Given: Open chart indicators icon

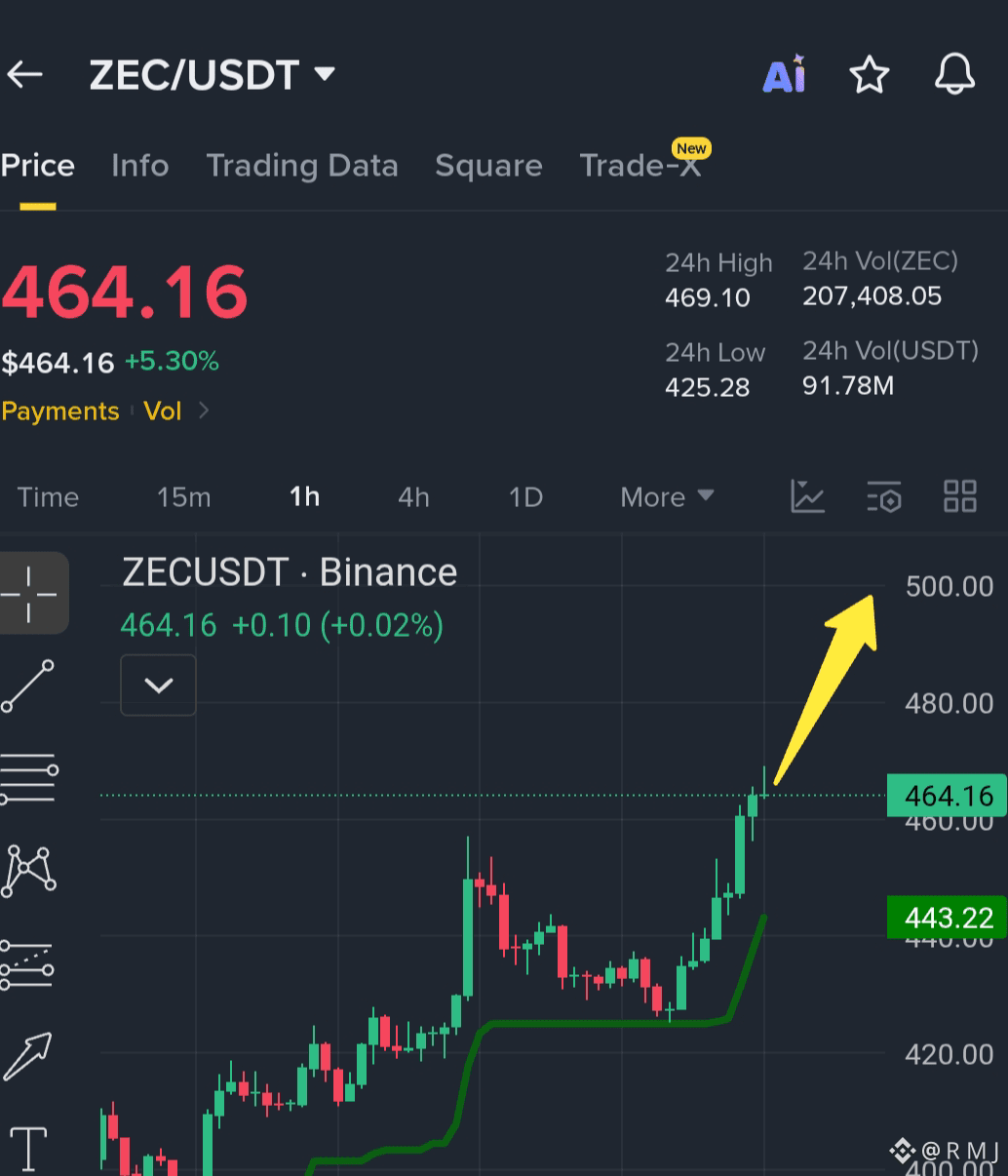Looking at the screenshot, I should [807, 496].
